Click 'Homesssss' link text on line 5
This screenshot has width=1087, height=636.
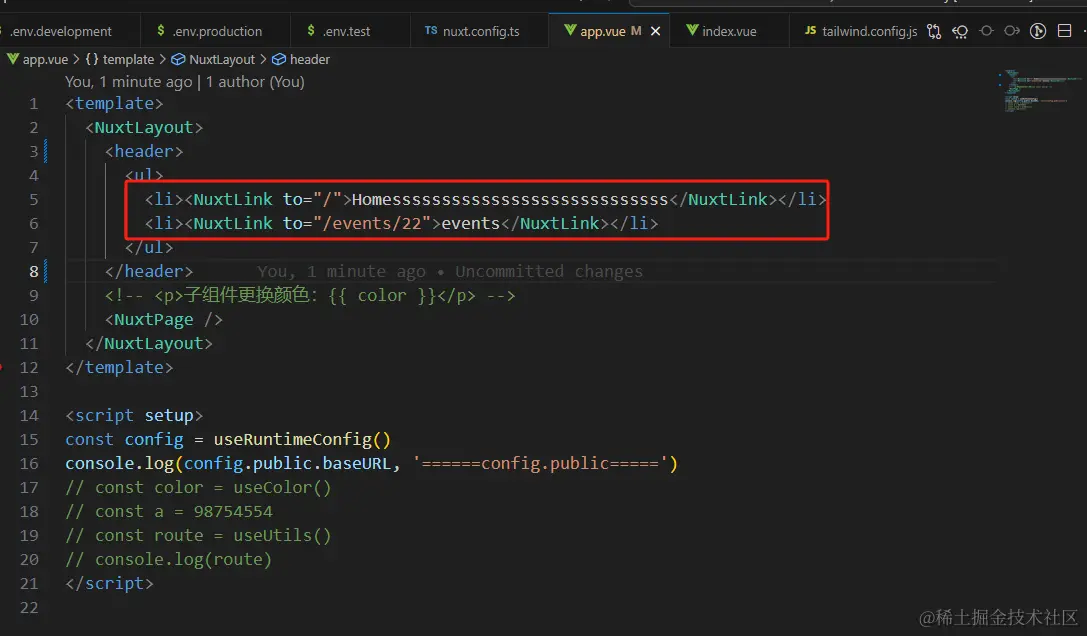click(510, 200)
